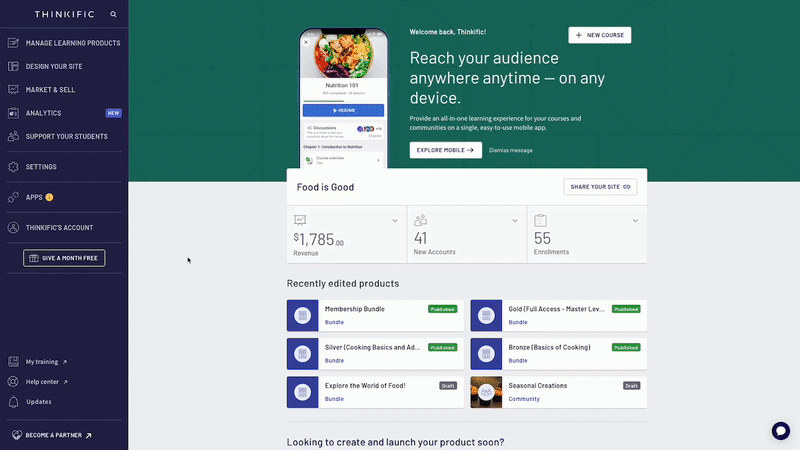800x450 pixels.
Task: Click the Updates bell icon
Action: point(13,402)
